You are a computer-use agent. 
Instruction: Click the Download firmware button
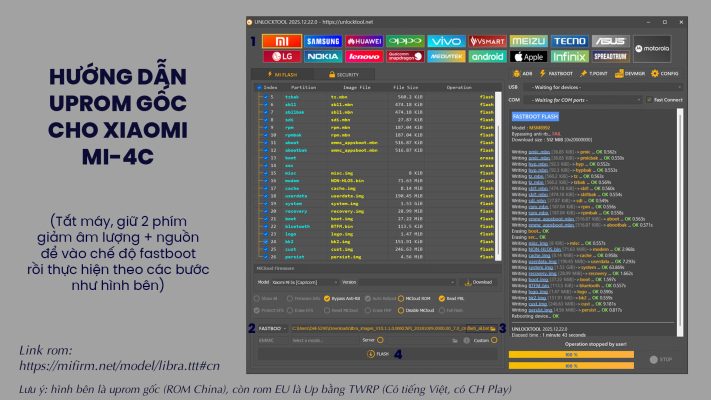coord(480,282)
